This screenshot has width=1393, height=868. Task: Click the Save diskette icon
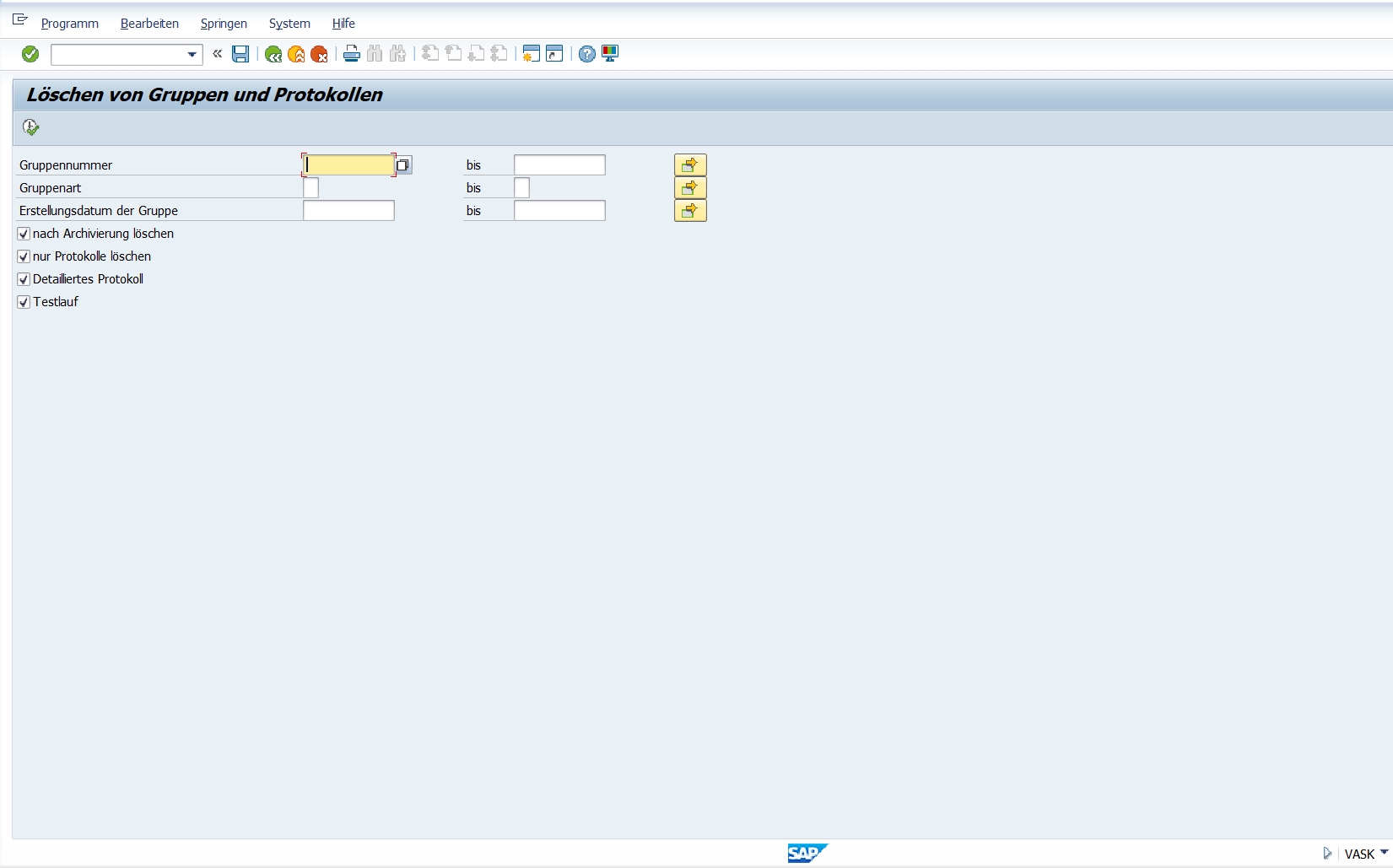(240, 54)
